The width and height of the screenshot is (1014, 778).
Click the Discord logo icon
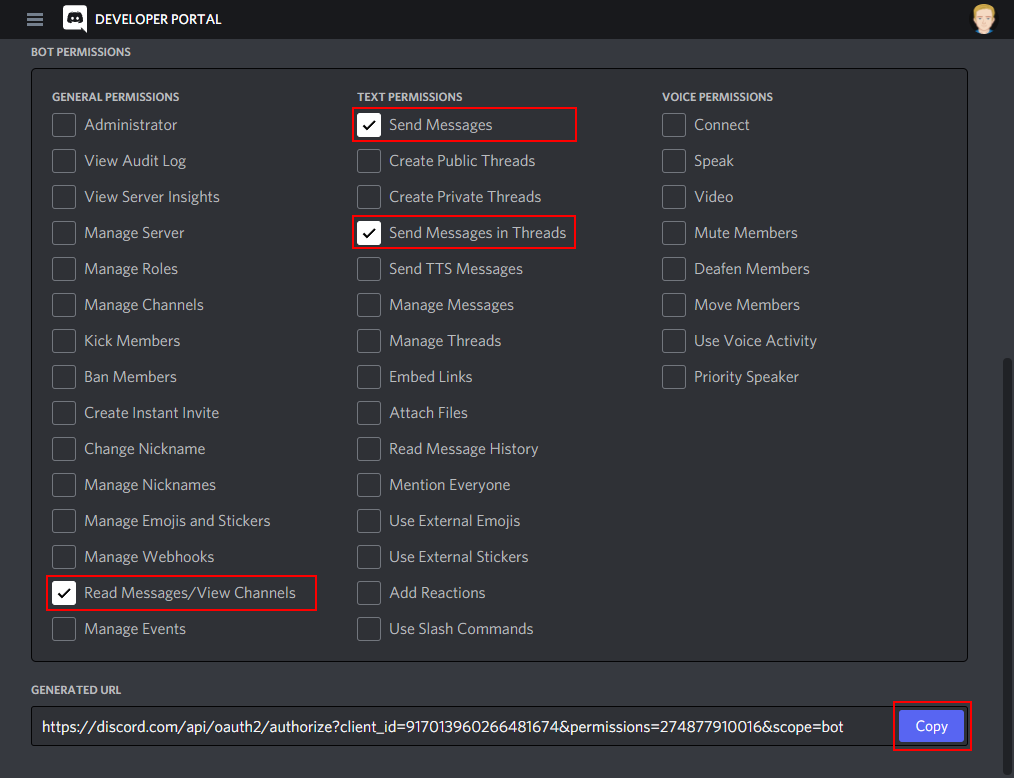(75, 19)
